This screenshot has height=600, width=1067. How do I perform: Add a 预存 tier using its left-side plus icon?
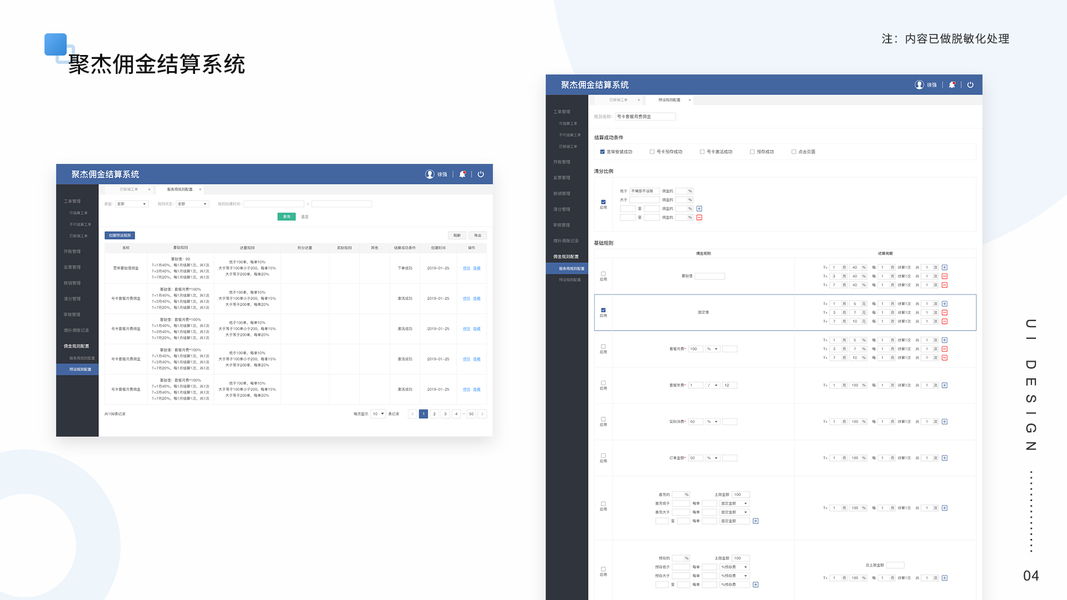pyautogui.click(x=755, y=584)
